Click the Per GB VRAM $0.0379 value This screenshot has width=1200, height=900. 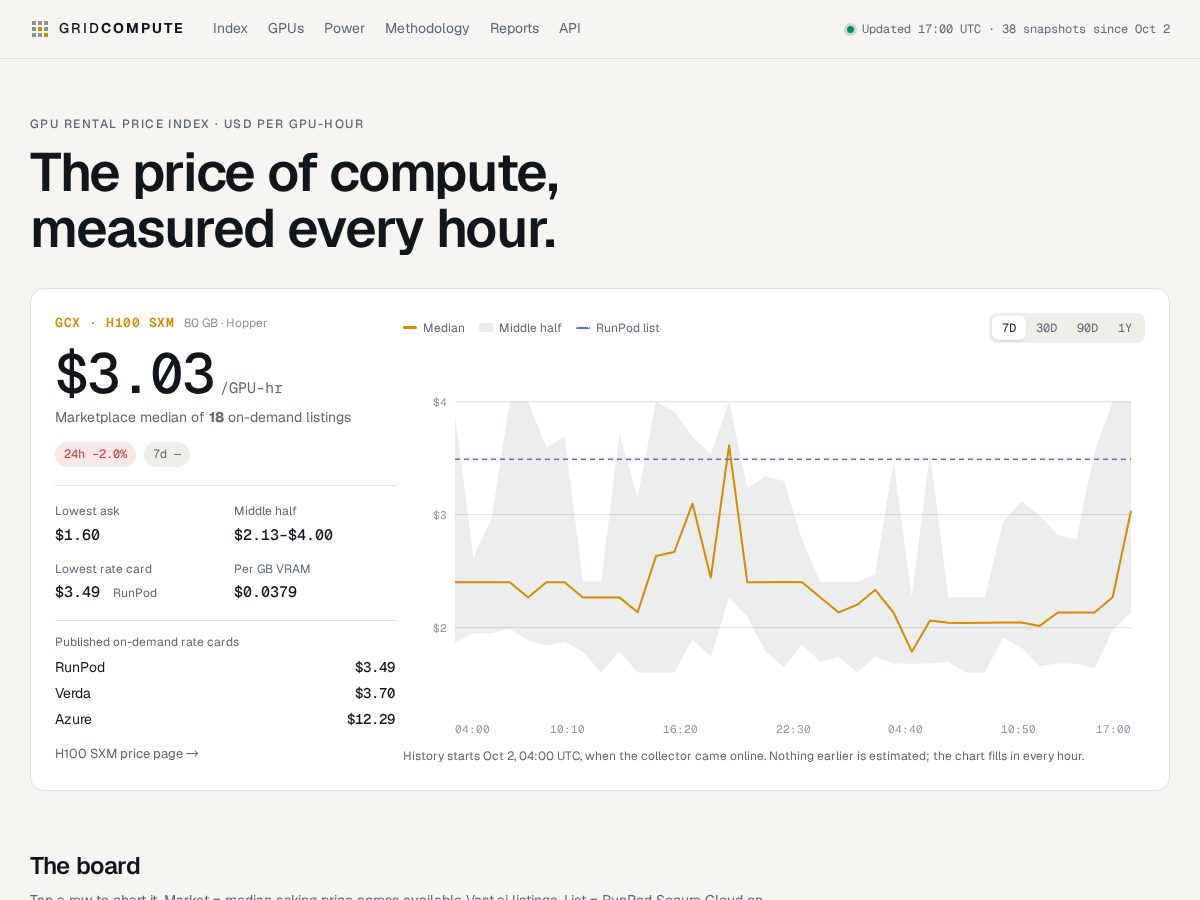click(265, 592)
